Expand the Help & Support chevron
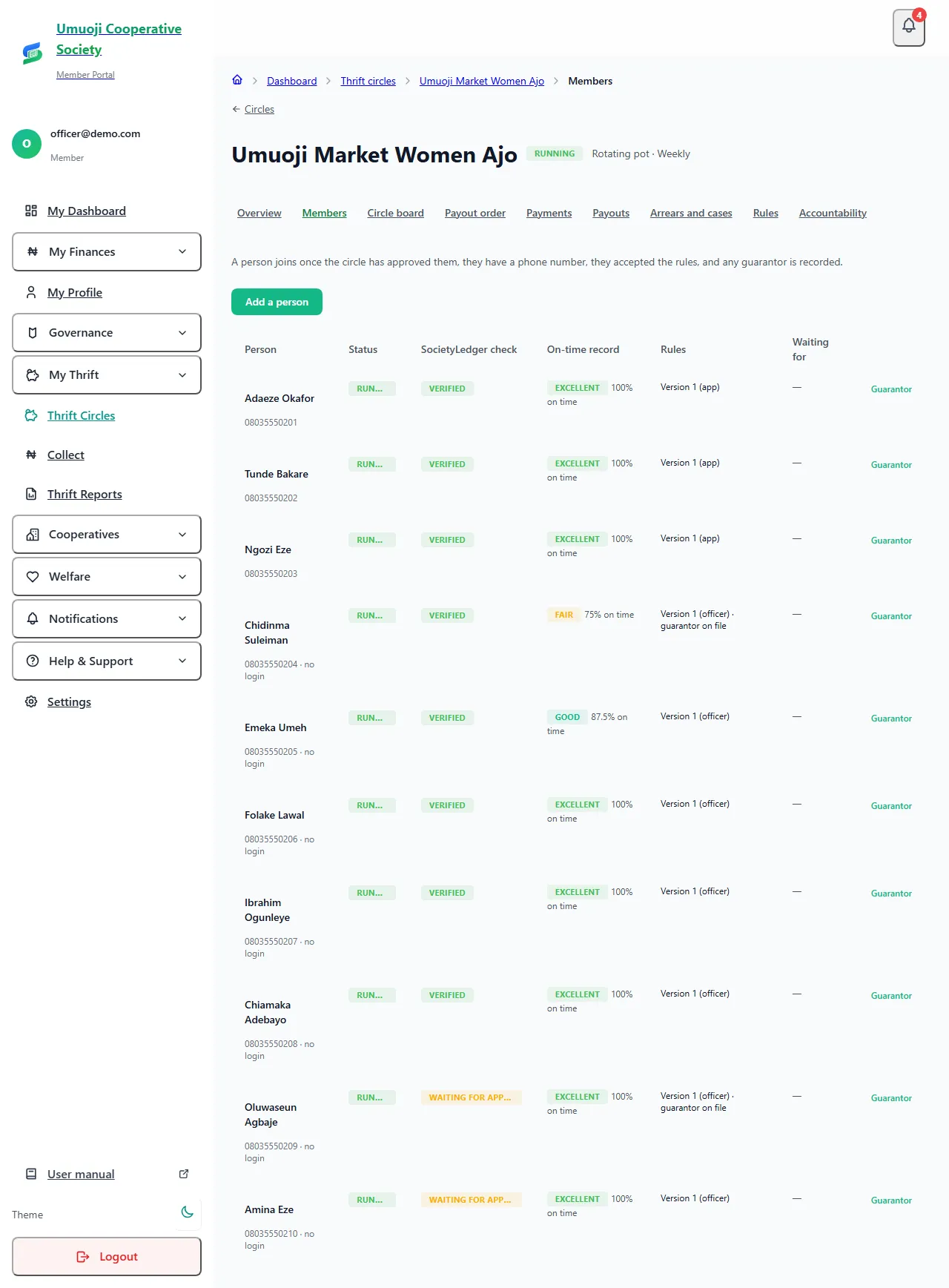The image size is (949, 1288). tap(182, 661)
